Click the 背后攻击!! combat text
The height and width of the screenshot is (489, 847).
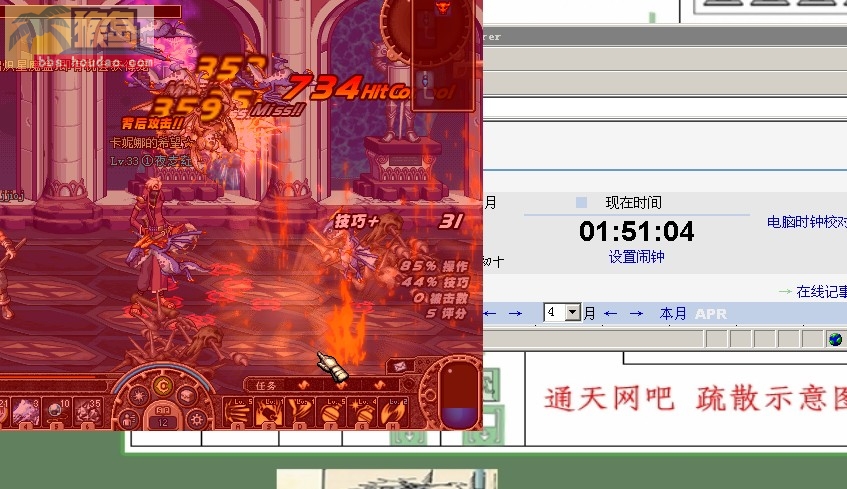[x=152, y=124]
